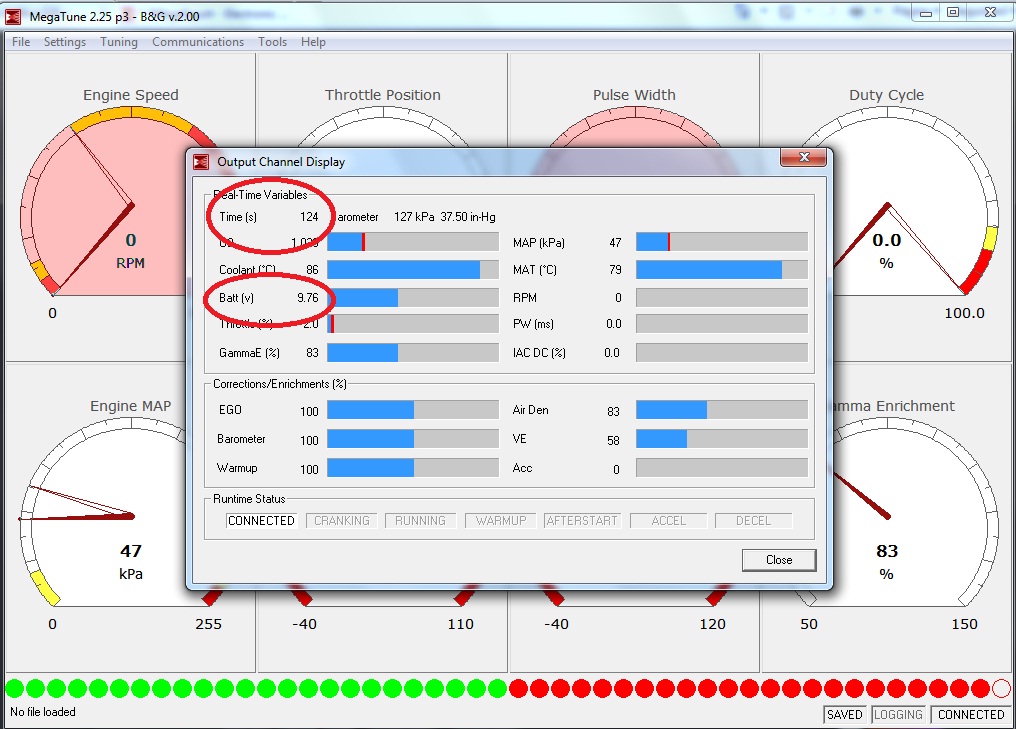Click the LOGGING status bar indicator
The width and height of the screenshot is (1016, 729).
click(898, 715)
